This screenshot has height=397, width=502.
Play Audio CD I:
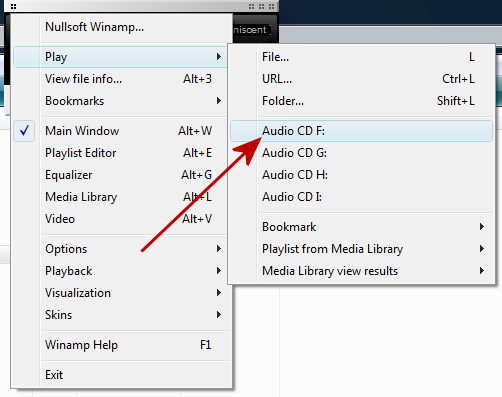(361, 197)
